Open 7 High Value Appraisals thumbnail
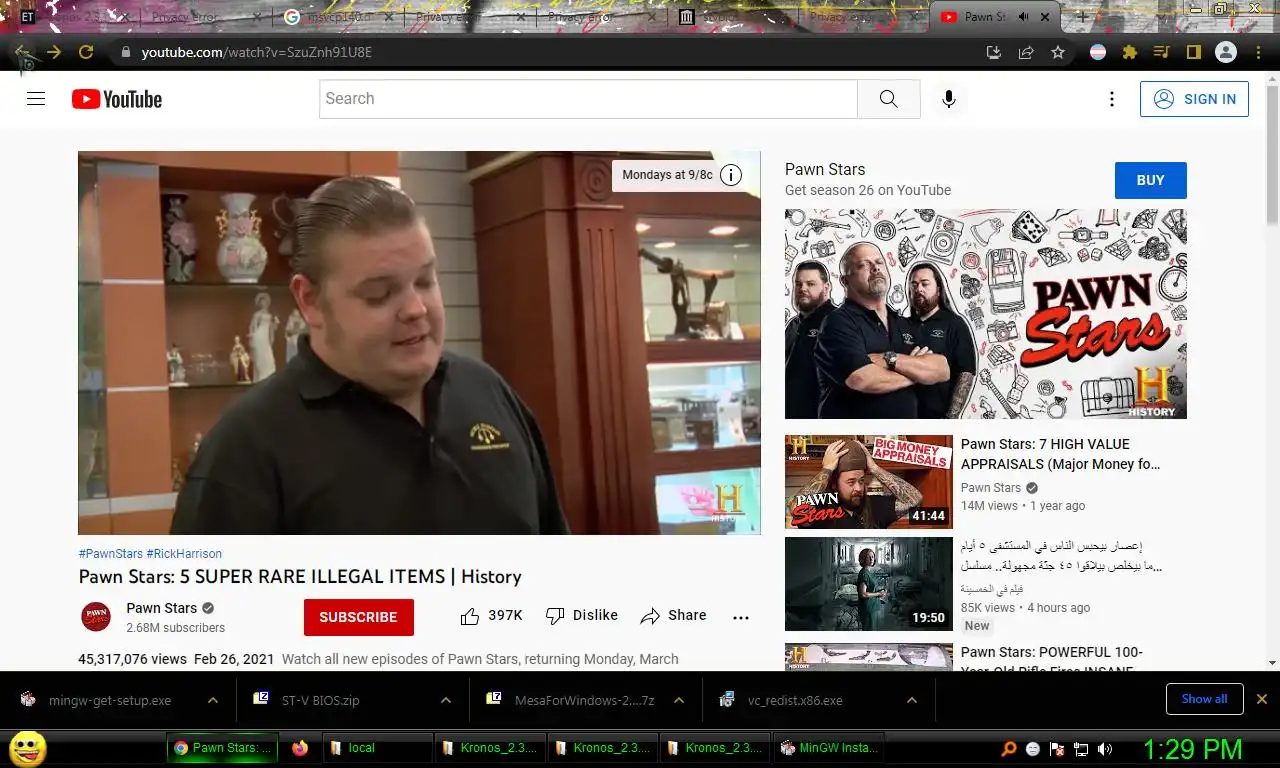Screen dimensions: 1280x768 click(869, 482)
